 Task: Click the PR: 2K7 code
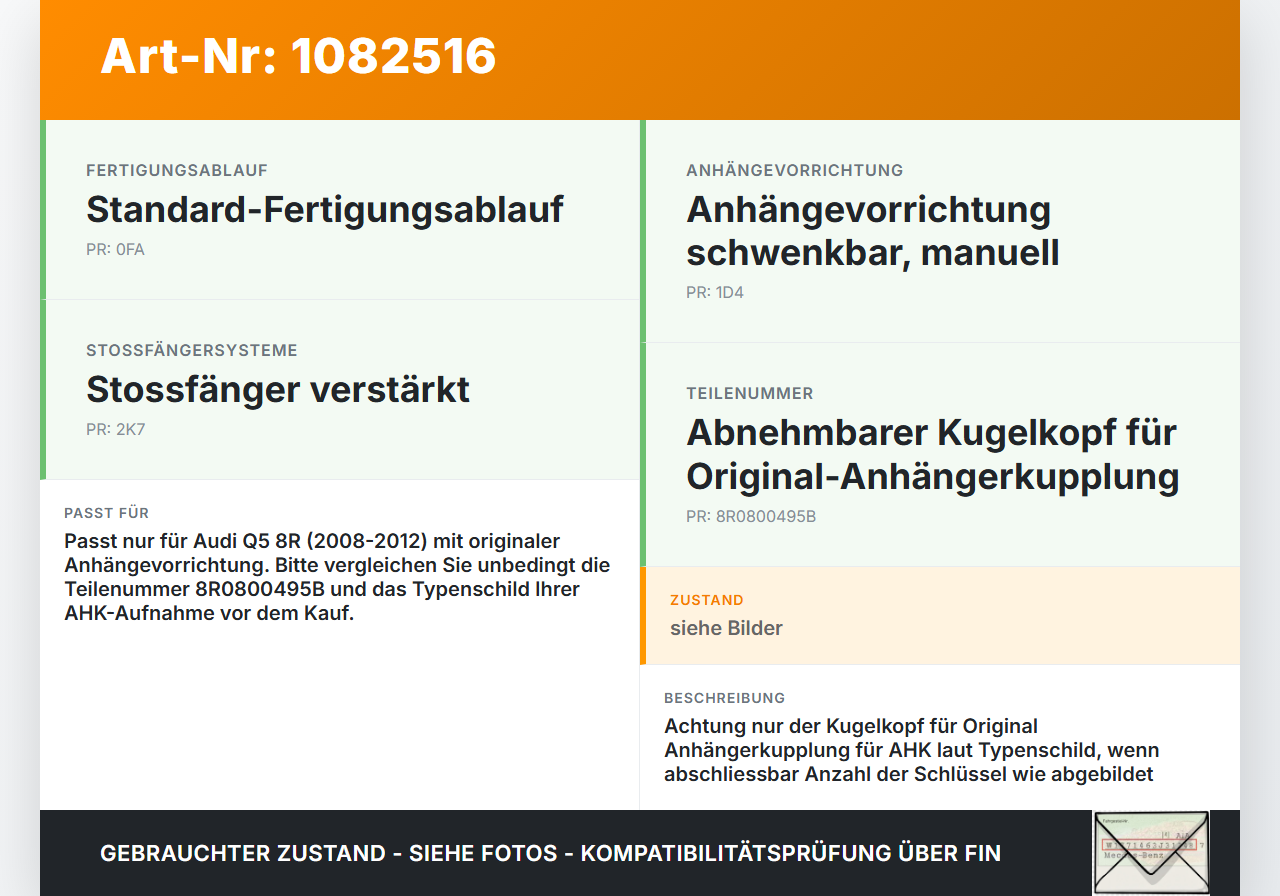tap(115, 430)
